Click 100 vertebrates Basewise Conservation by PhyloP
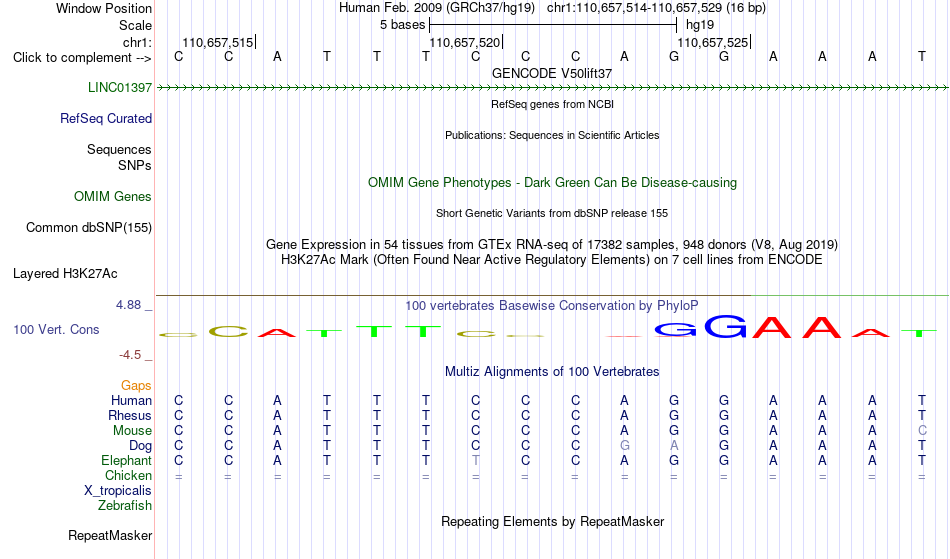The width and height of the screenshot is (950, 559). [x=552, y=305]
